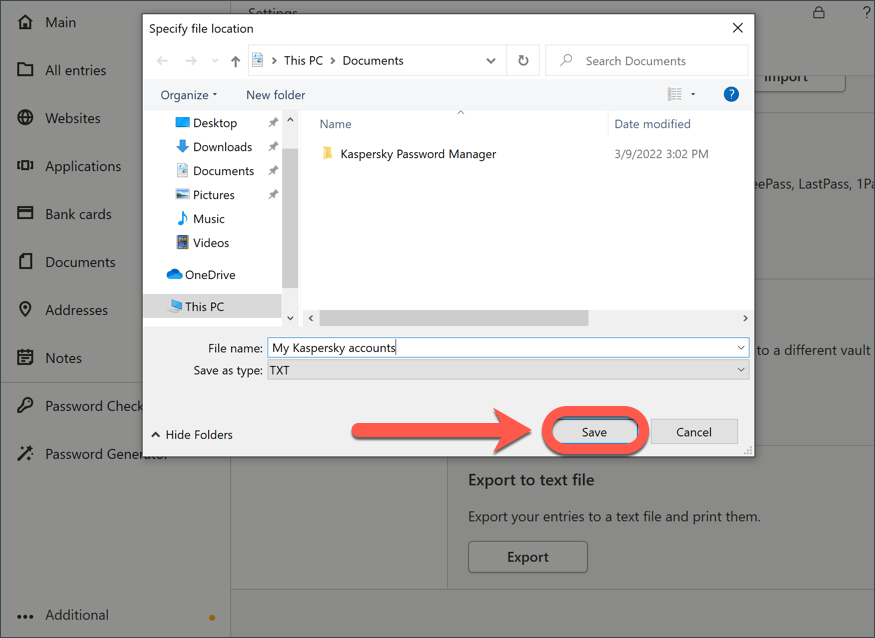Sort by Name column header
This screenshot has height=638, width=875.
tap(335, 124)
